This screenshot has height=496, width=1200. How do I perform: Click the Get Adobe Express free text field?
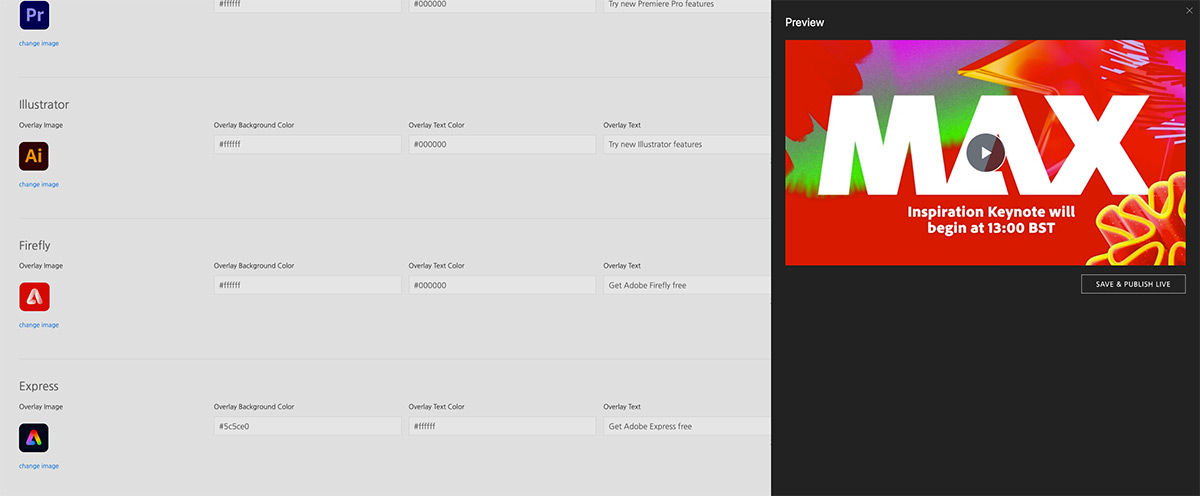(687, 426)
